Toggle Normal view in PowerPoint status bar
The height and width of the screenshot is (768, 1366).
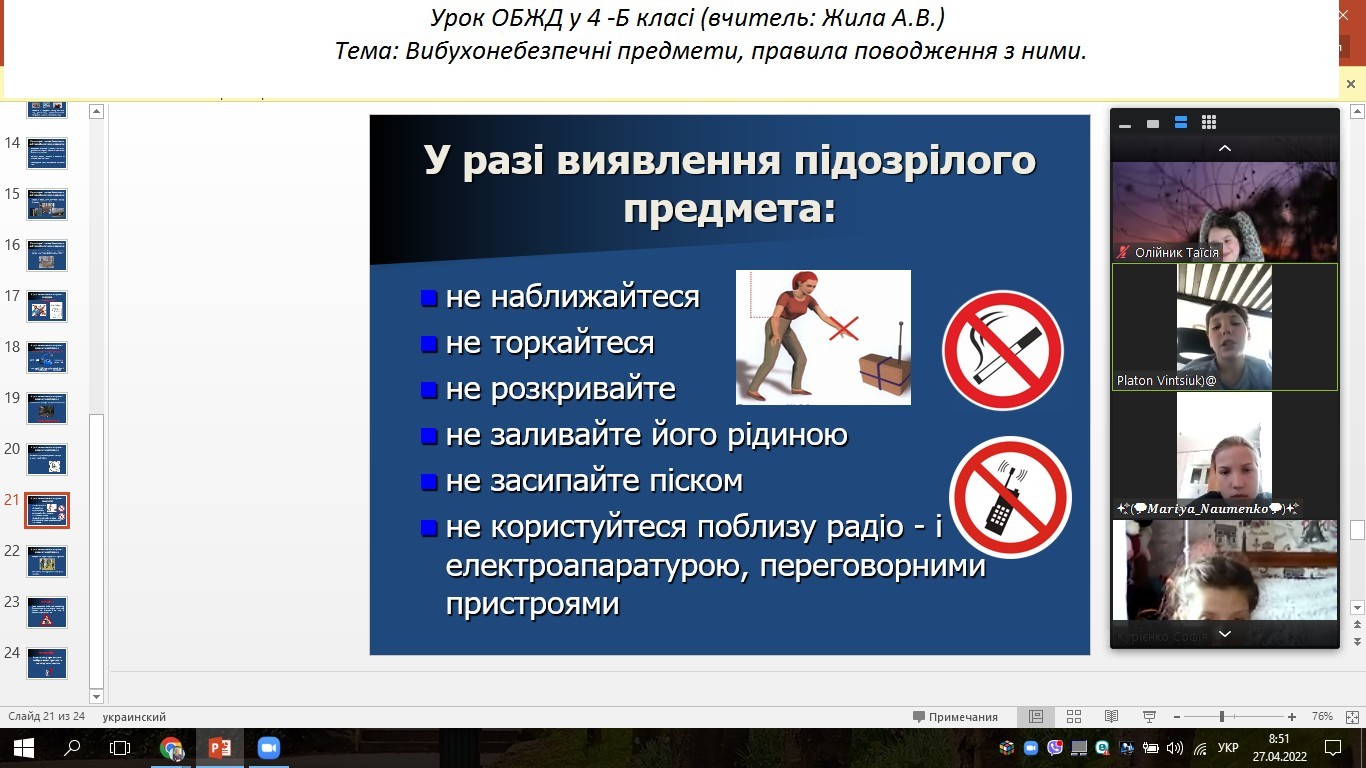click(1036, 717)
